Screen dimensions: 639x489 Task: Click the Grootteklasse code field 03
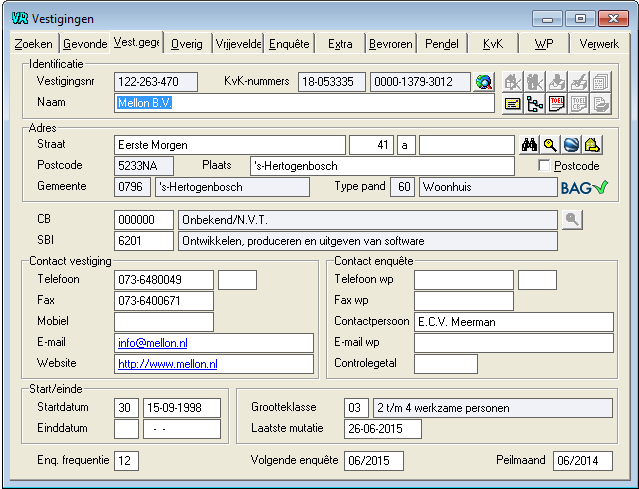(357, 408)
